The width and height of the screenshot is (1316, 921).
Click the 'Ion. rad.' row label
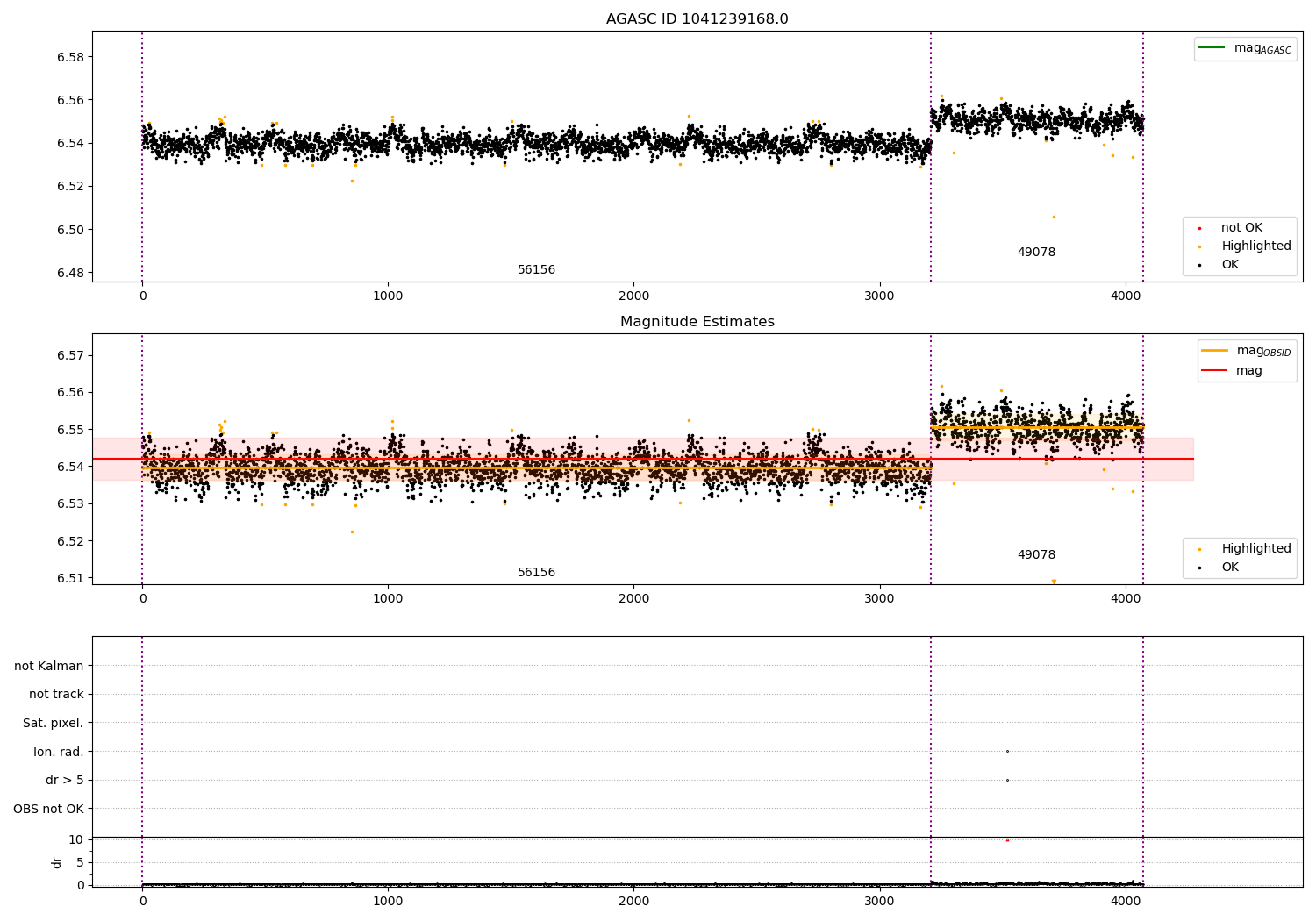click(59, 752)
